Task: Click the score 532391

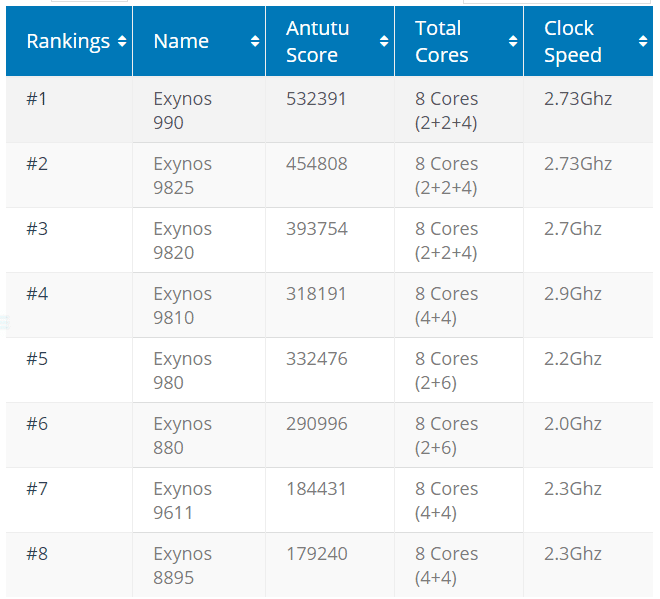Action: coord(317,99)
